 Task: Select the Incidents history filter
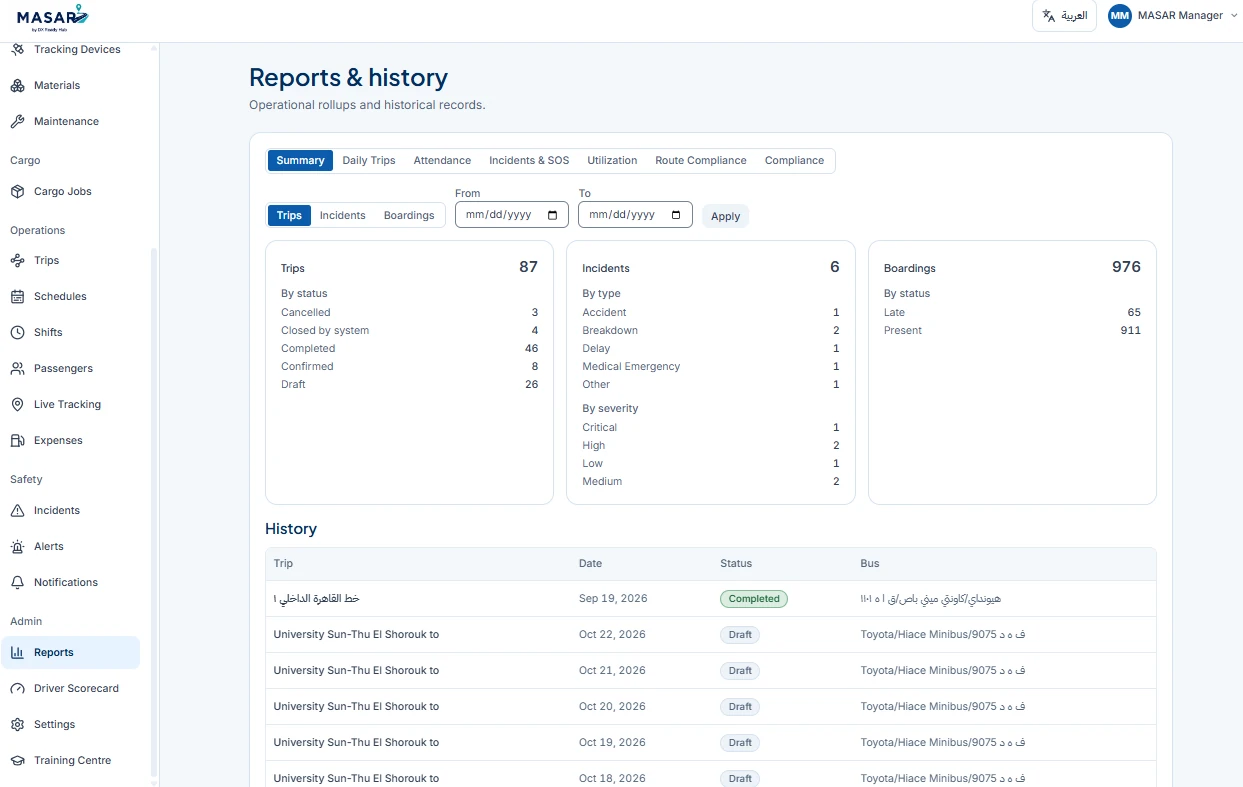(342, 215)
